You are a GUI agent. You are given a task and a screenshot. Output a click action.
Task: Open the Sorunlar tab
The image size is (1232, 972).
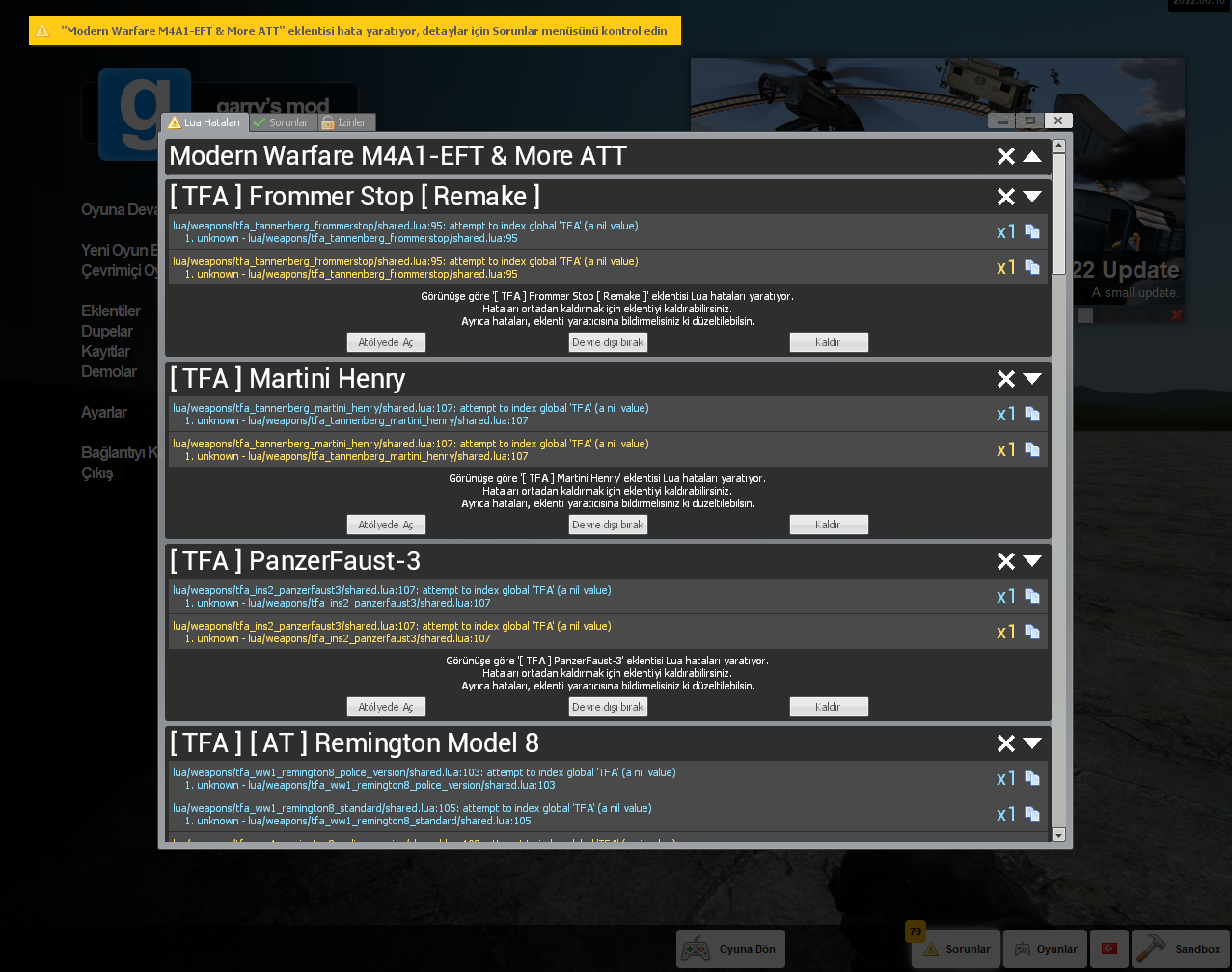click(x=283, y=122)
